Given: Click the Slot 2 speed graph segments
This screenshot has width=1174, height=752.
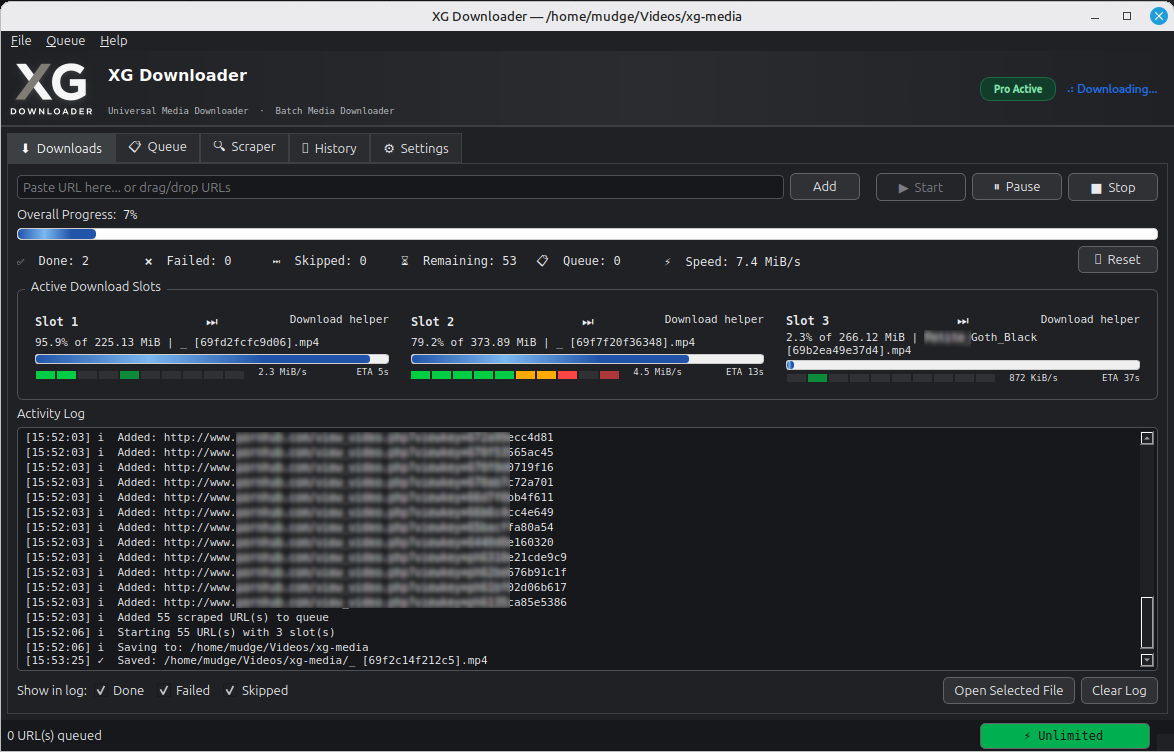Looking at the screenshot, I should click(x=515, y=375).
